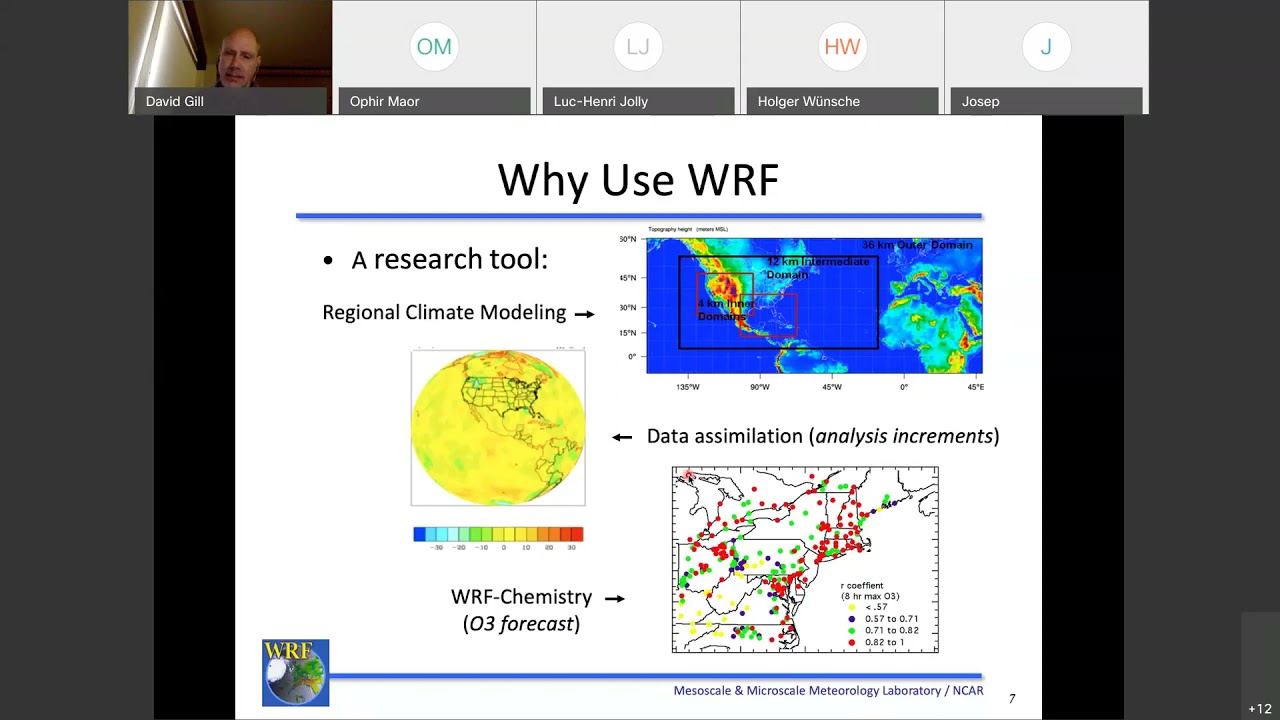Screen dimensions: 1280x720
Task: Click 'Mesoscale & Microscale Meteorology Laboratory / NCAR' footer
Action: 828,691
